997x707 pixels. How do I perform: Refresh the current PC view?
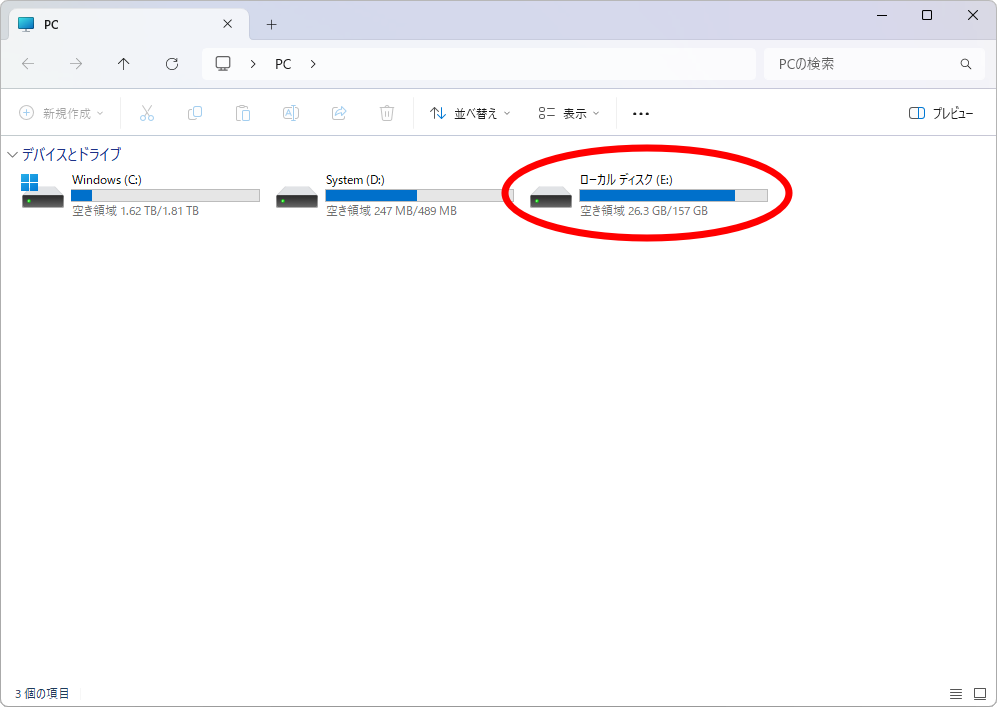coord(172,64)
